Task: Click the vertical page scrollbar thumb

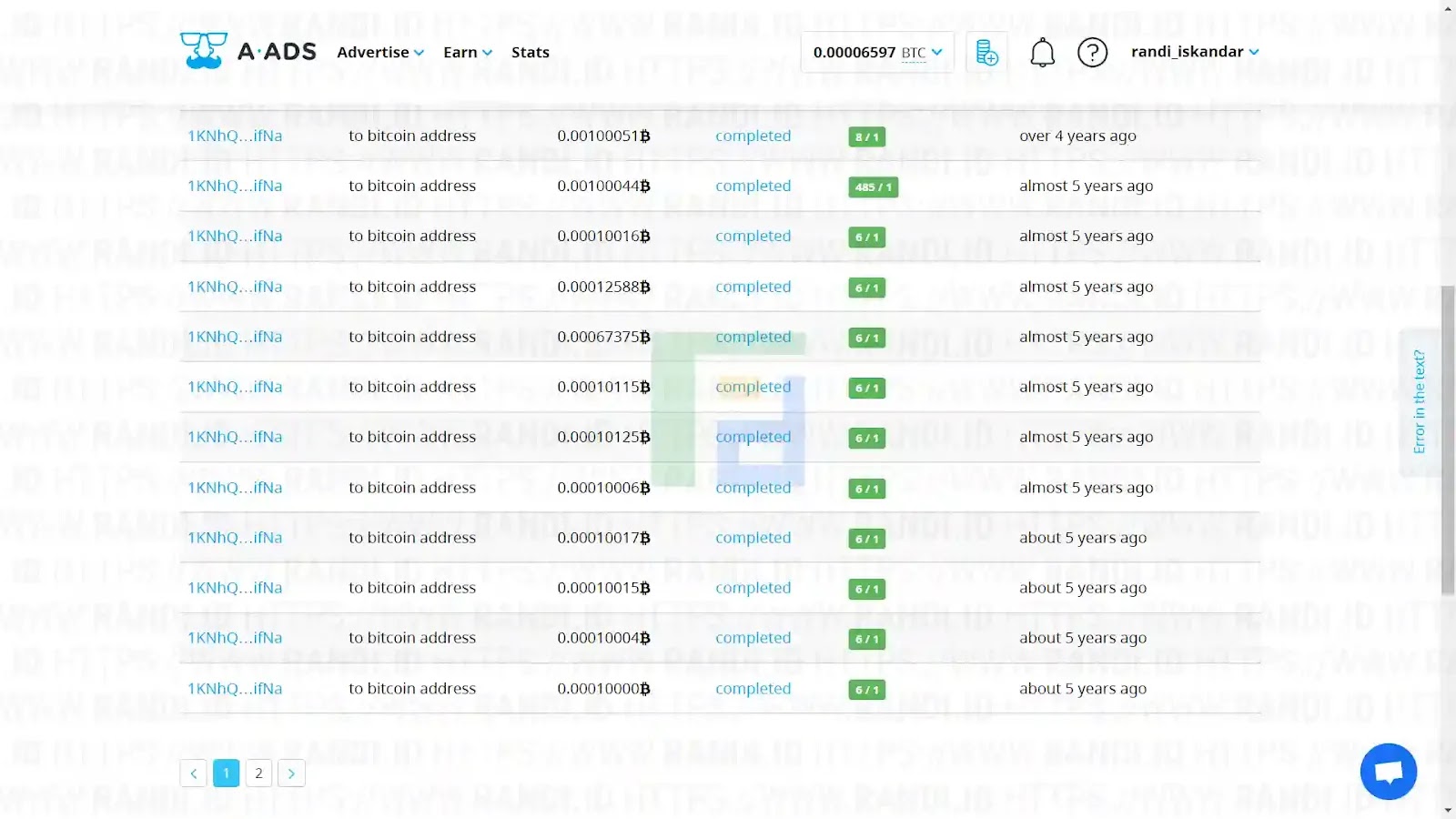Action: tap(1448, 441)
